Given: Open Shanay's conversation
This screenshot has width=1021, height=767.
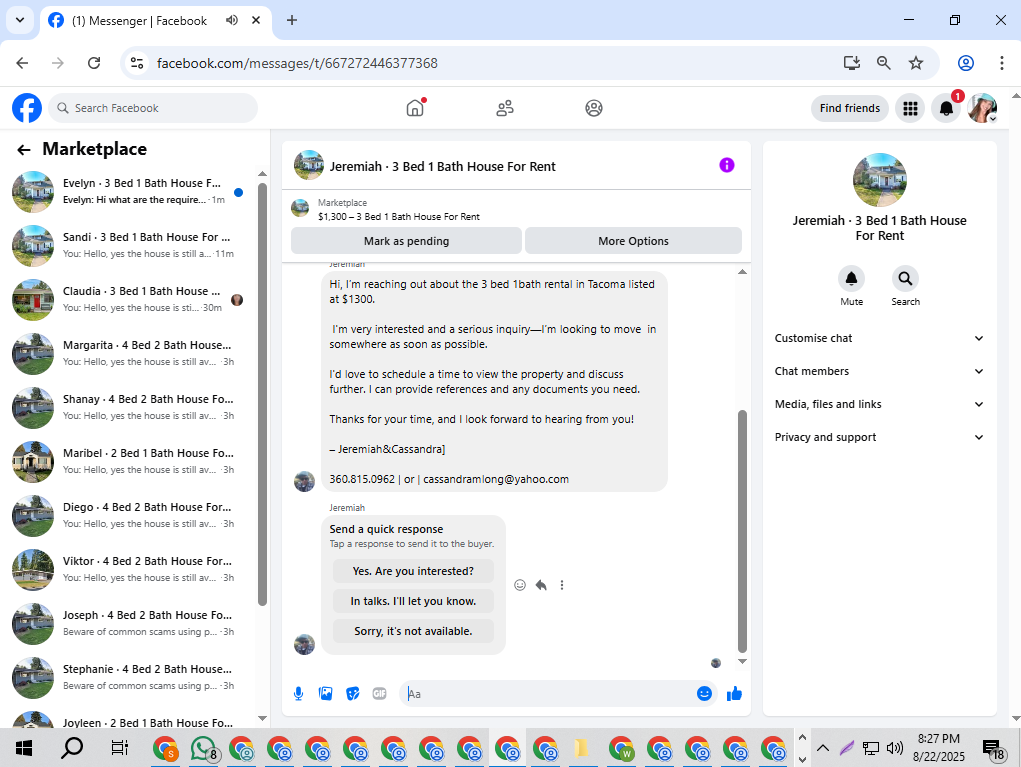Looking at the screenshot, I should tap(130, 408).
